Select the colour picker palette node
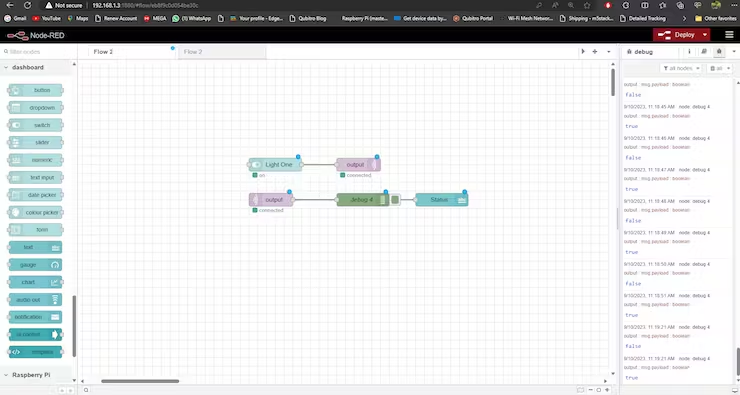Viewport: 740px width, 395px height. click(x=35, y=212)
